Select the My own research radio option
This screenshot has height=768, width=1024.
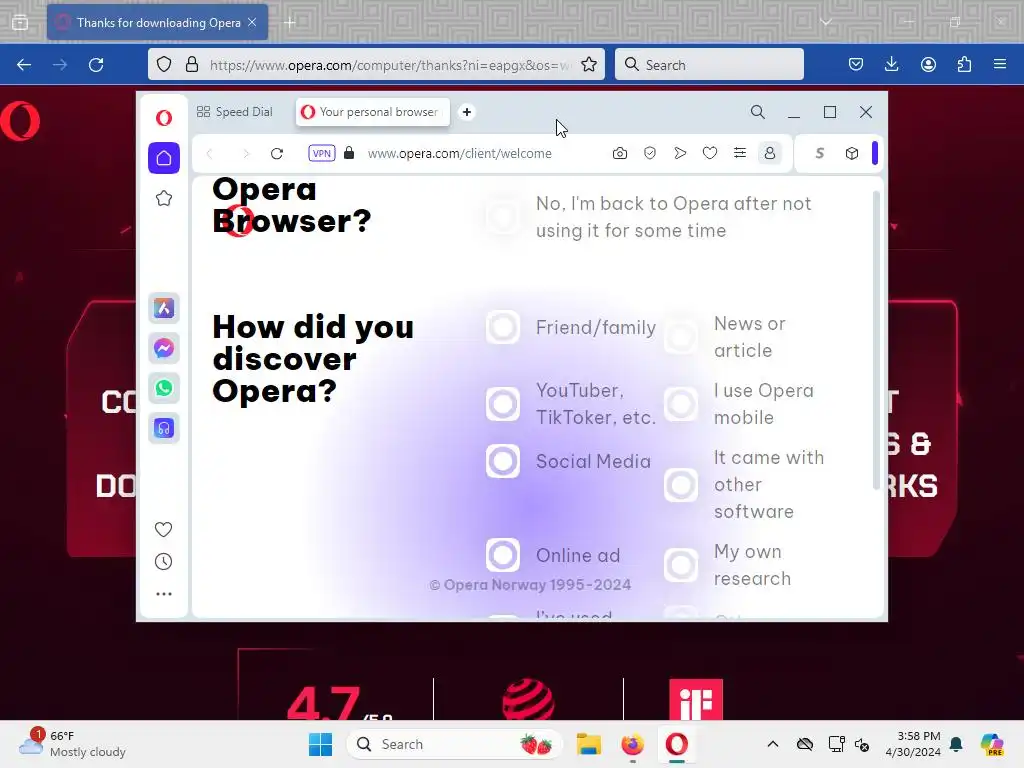pyautogui.click(x=680, y=565)
